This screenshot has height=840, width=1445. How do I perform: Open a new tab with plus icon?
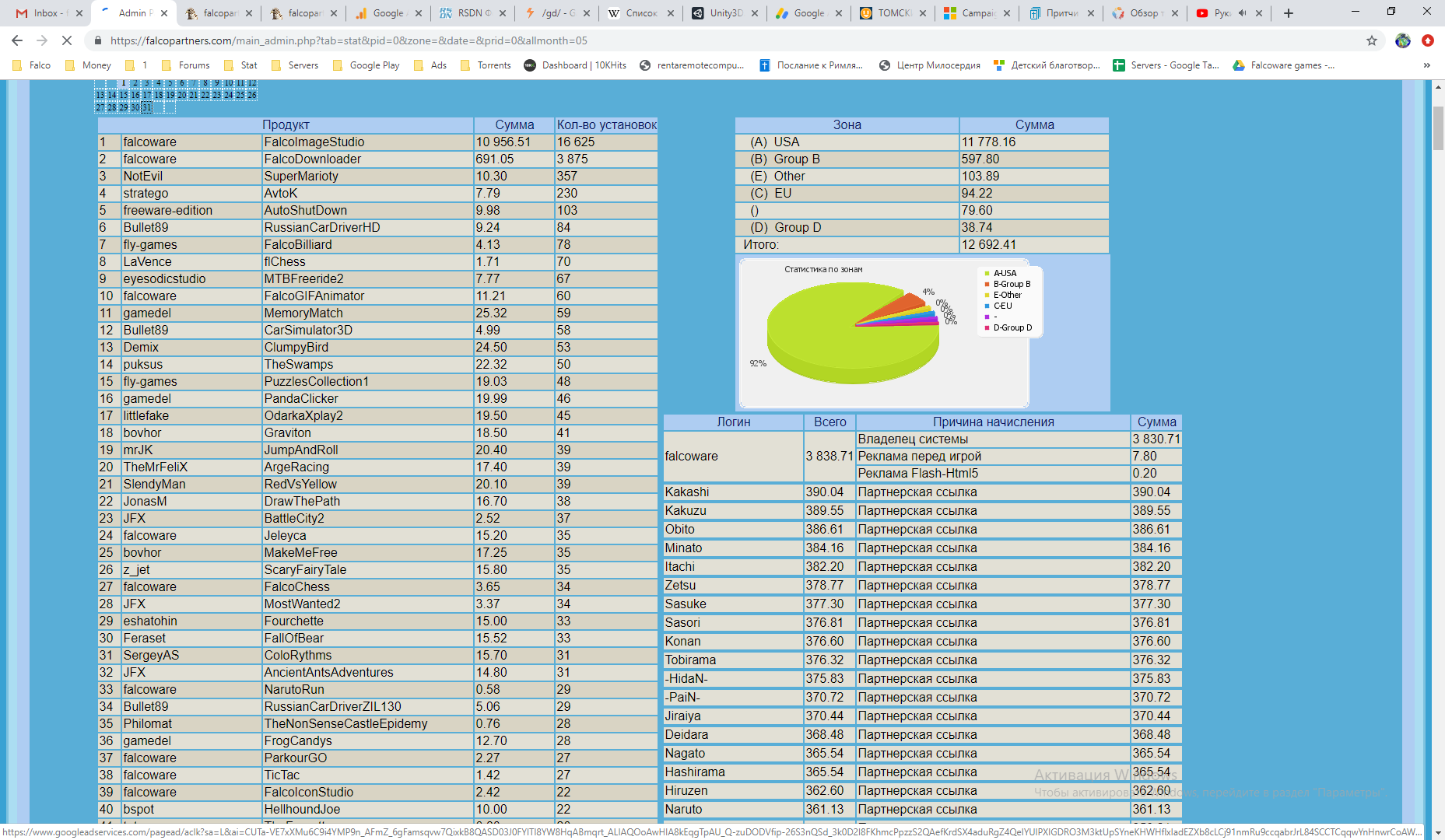[x=1289, y=13]
